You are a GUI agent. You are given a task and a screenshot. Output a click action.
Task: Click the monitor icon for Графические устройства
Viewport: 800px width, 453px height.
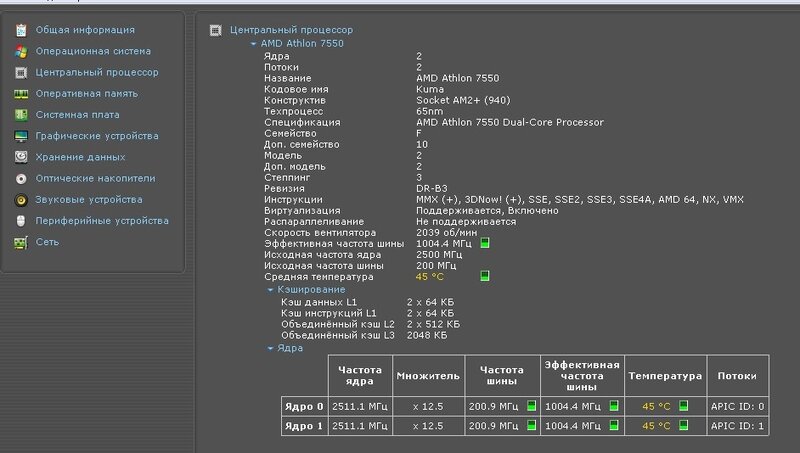(x=21, y=136)
